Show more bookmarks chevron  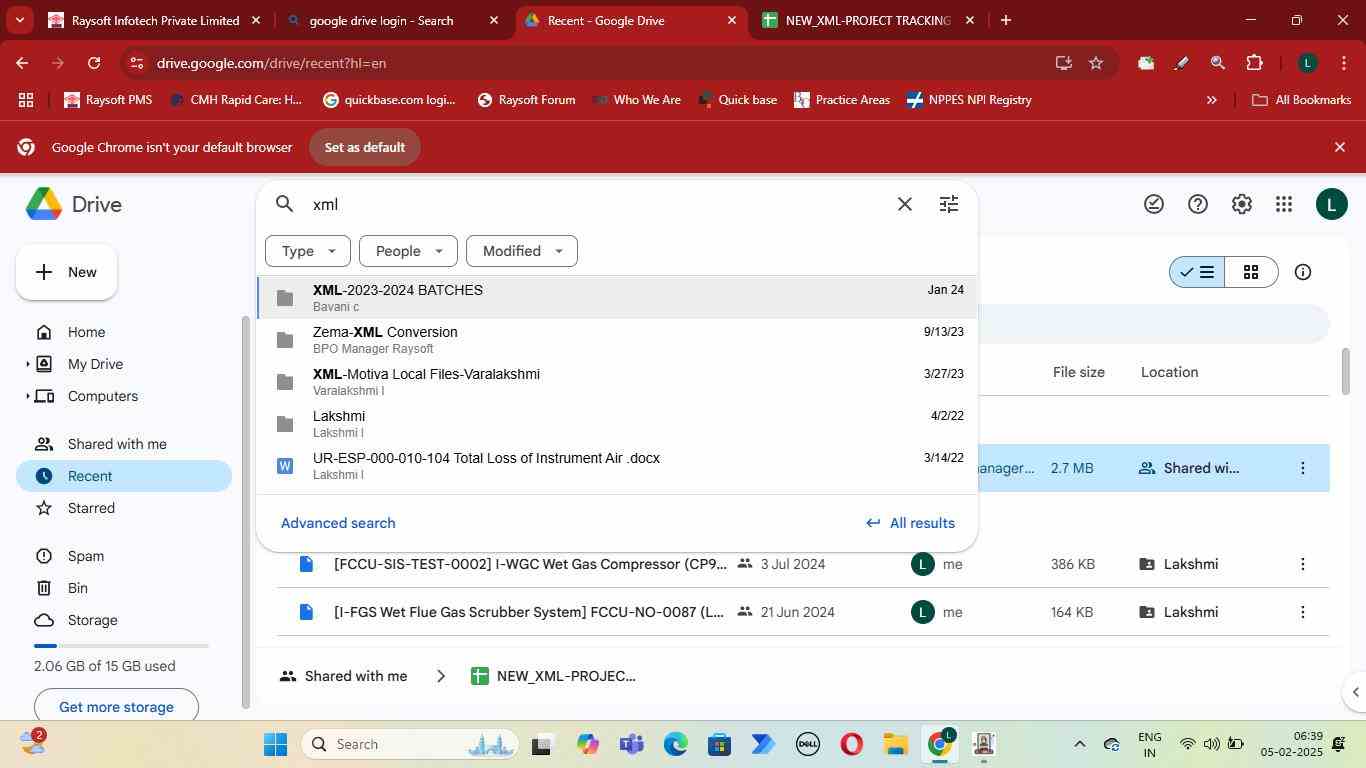pyautogui.click(x=1212, y=100)
